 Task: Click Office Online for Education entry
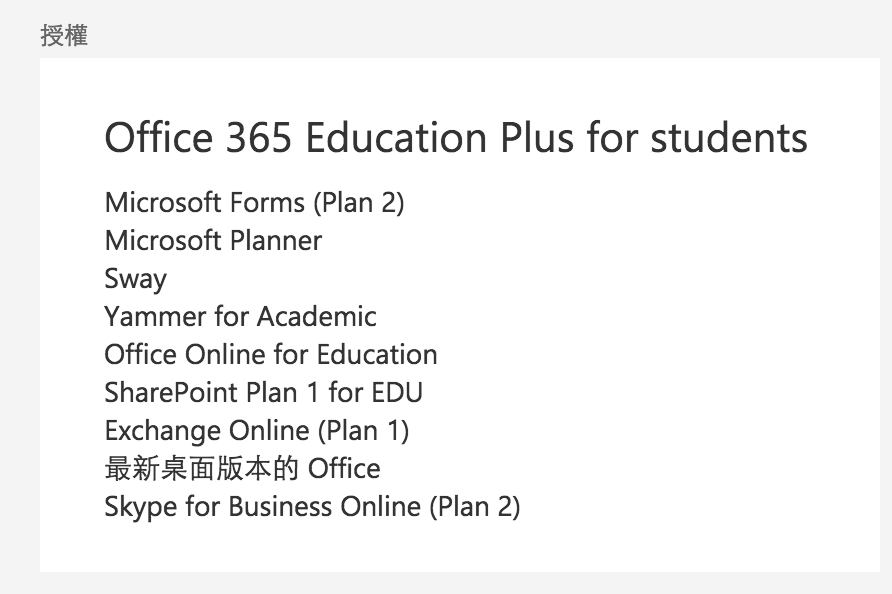point(270,355)
